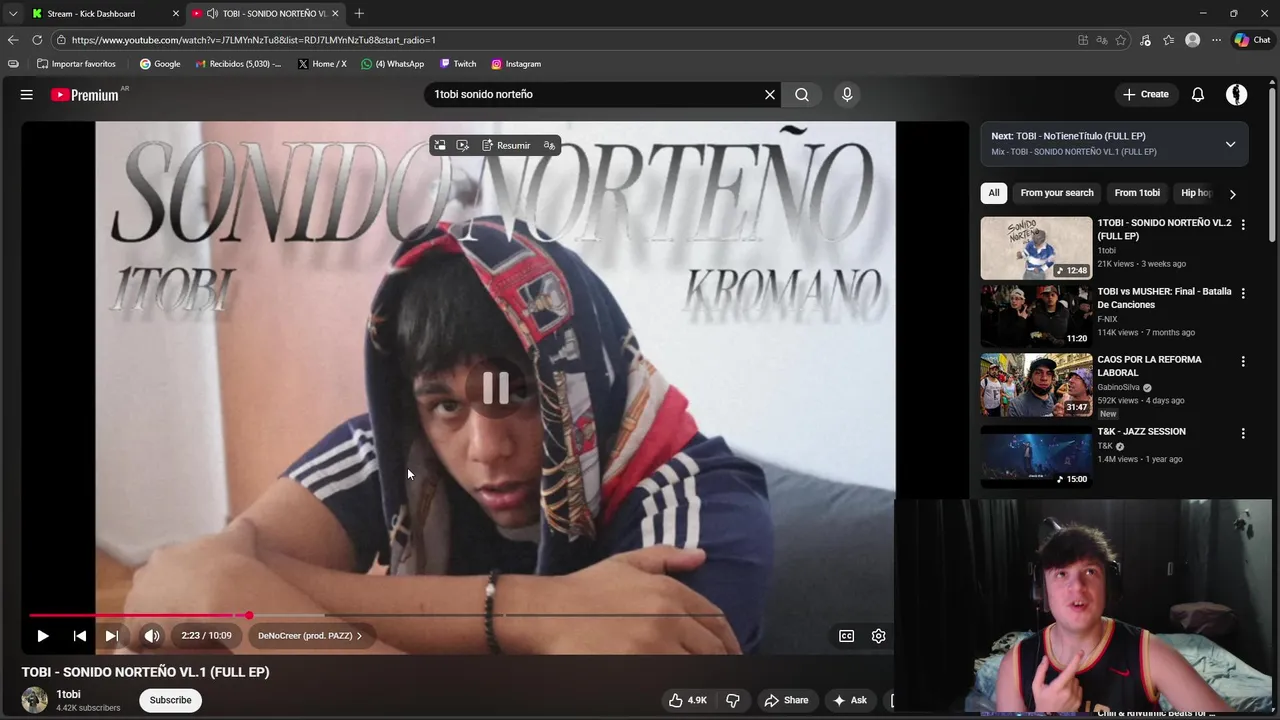1280x720 pixels.
Task: Open browser settings and more ellipsis
Action: click(x=1217, y=40)
